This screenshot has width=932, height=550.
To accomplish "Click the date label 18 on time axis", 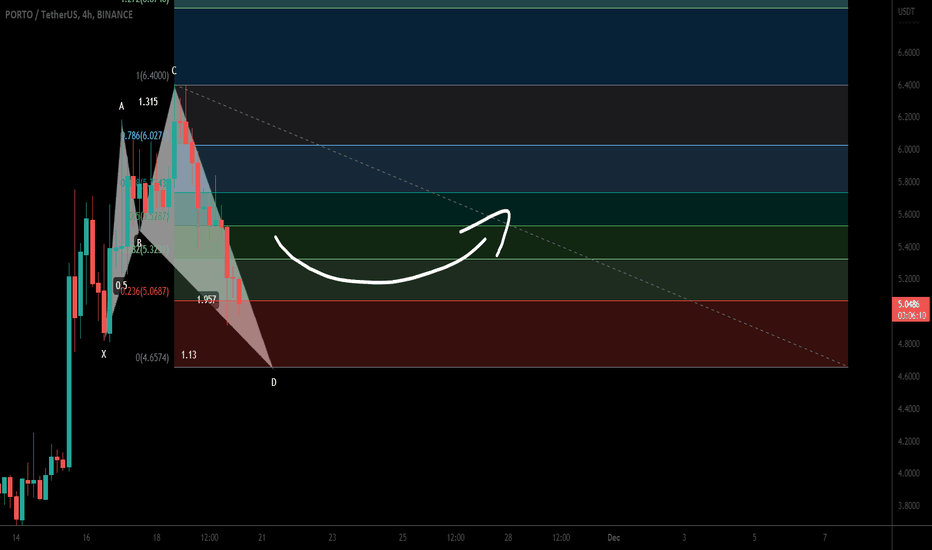I will tap(156, 538).
